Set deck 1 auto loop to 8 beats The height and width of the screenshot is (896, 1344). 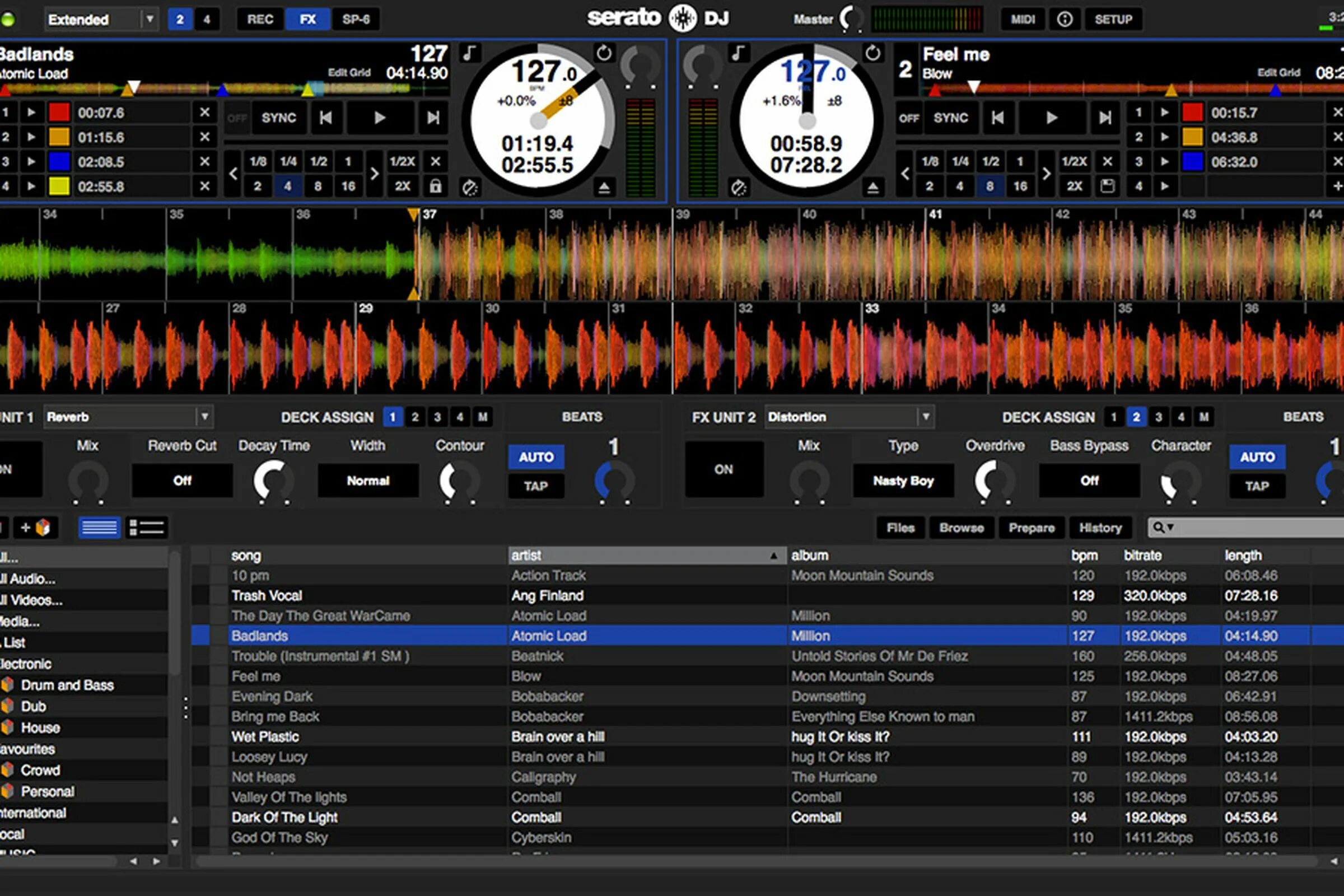(x=318, y=186)
